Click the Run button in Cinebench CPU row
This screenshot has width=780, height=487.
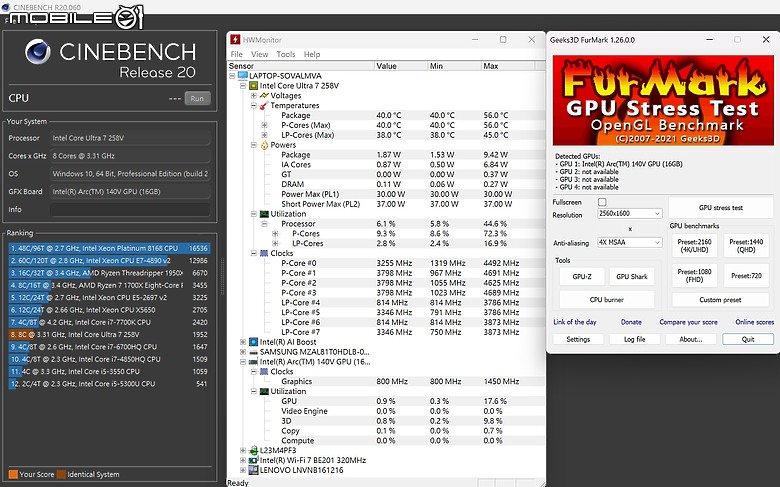click(197, 98)
